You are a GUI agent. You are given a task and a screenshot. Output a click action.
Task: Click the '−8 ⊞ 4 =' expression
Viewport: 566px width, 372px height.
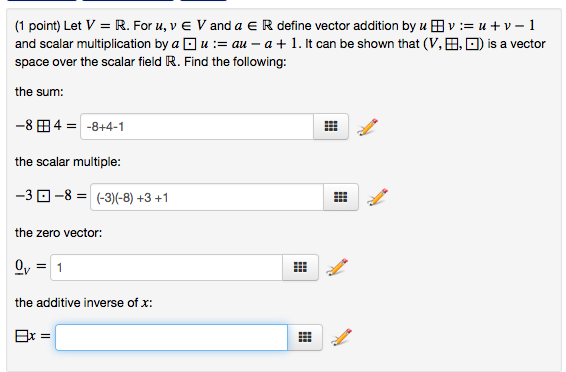(46, 126)
